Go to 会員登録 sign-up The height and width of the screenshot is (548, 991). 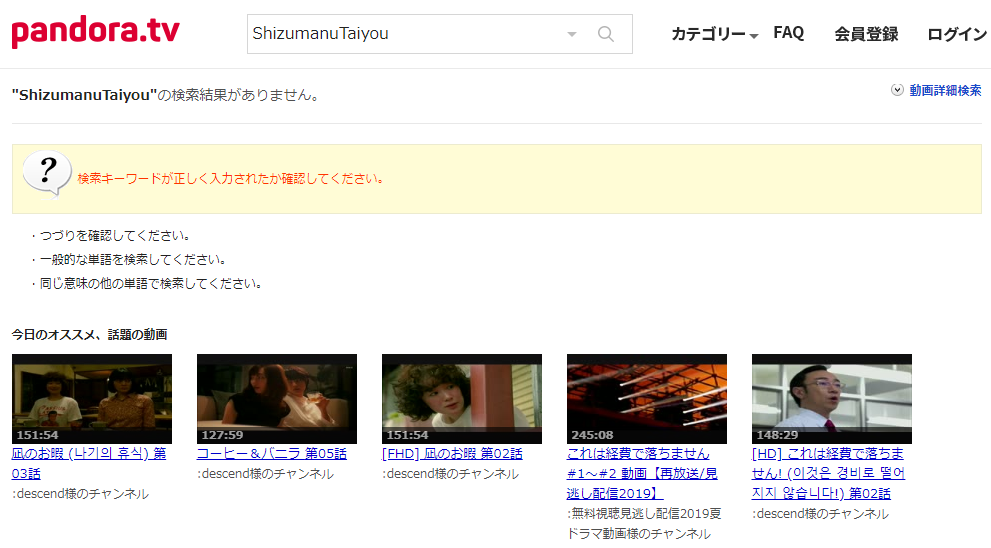pyautogui.click(x=866, y=34)
